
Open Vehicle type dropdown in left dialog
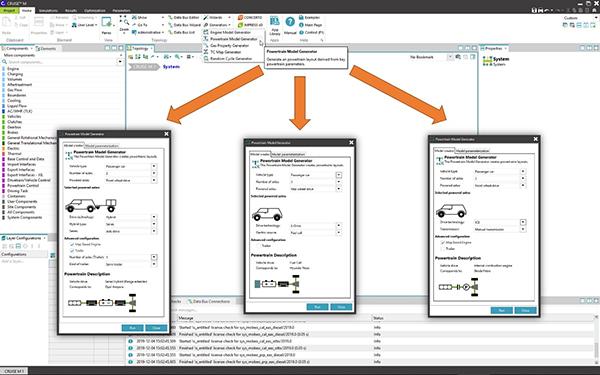point(154,166)
